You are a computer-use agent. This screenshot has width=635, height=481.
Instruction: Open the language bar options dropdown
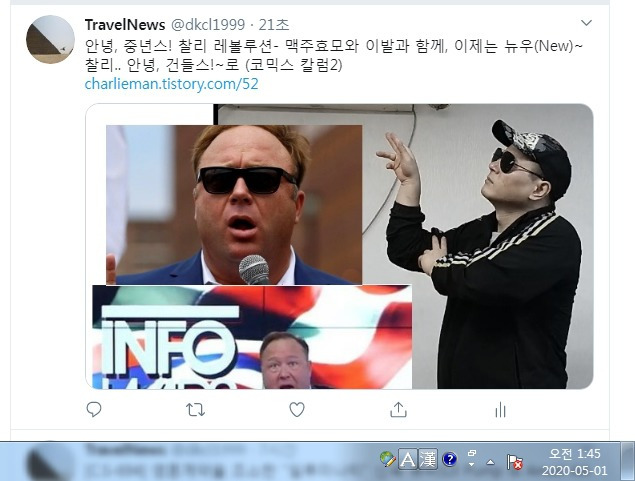(472, 464)
